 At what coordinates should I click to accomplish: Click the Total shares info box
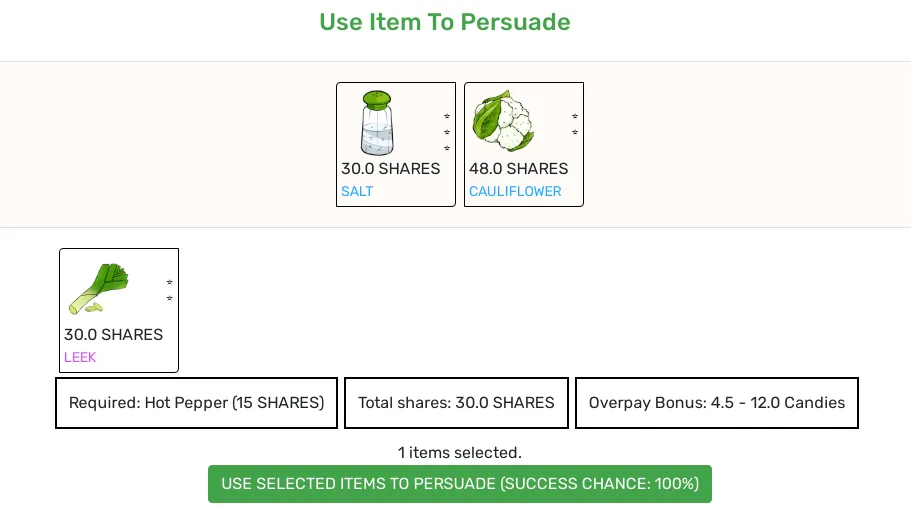pyautogui.click(x=456, y=403)
